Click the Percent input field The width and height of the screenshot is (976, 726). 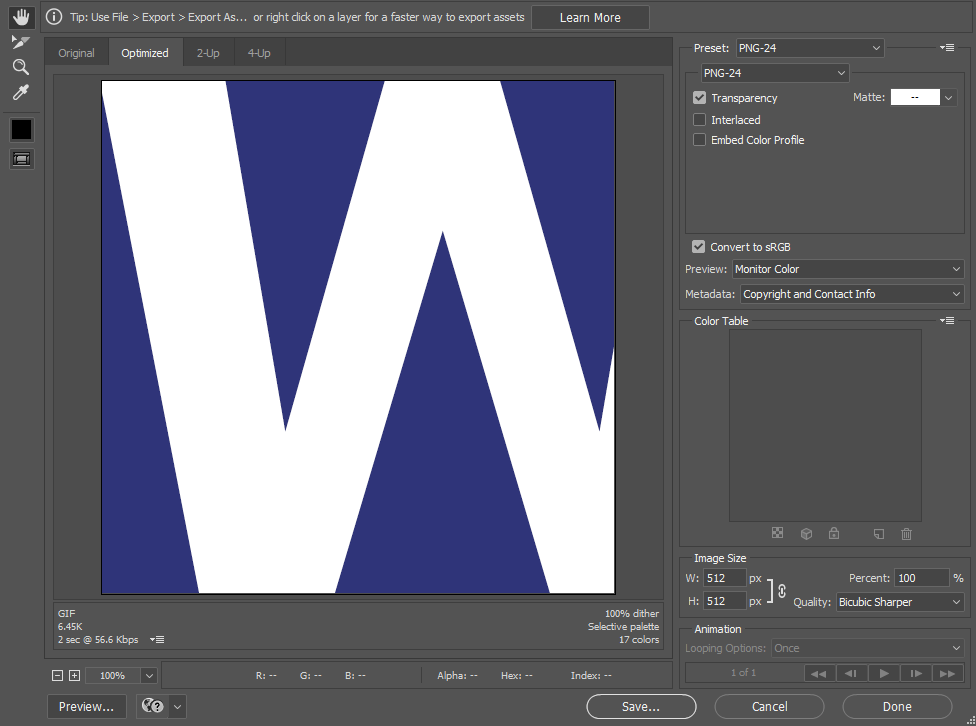point(921,578)
